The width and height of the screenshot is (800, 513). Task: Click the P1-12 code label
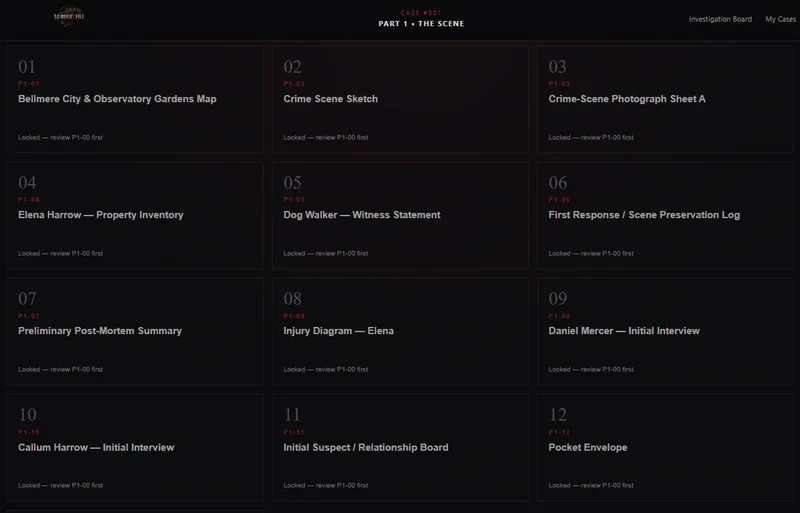point(559,432)
